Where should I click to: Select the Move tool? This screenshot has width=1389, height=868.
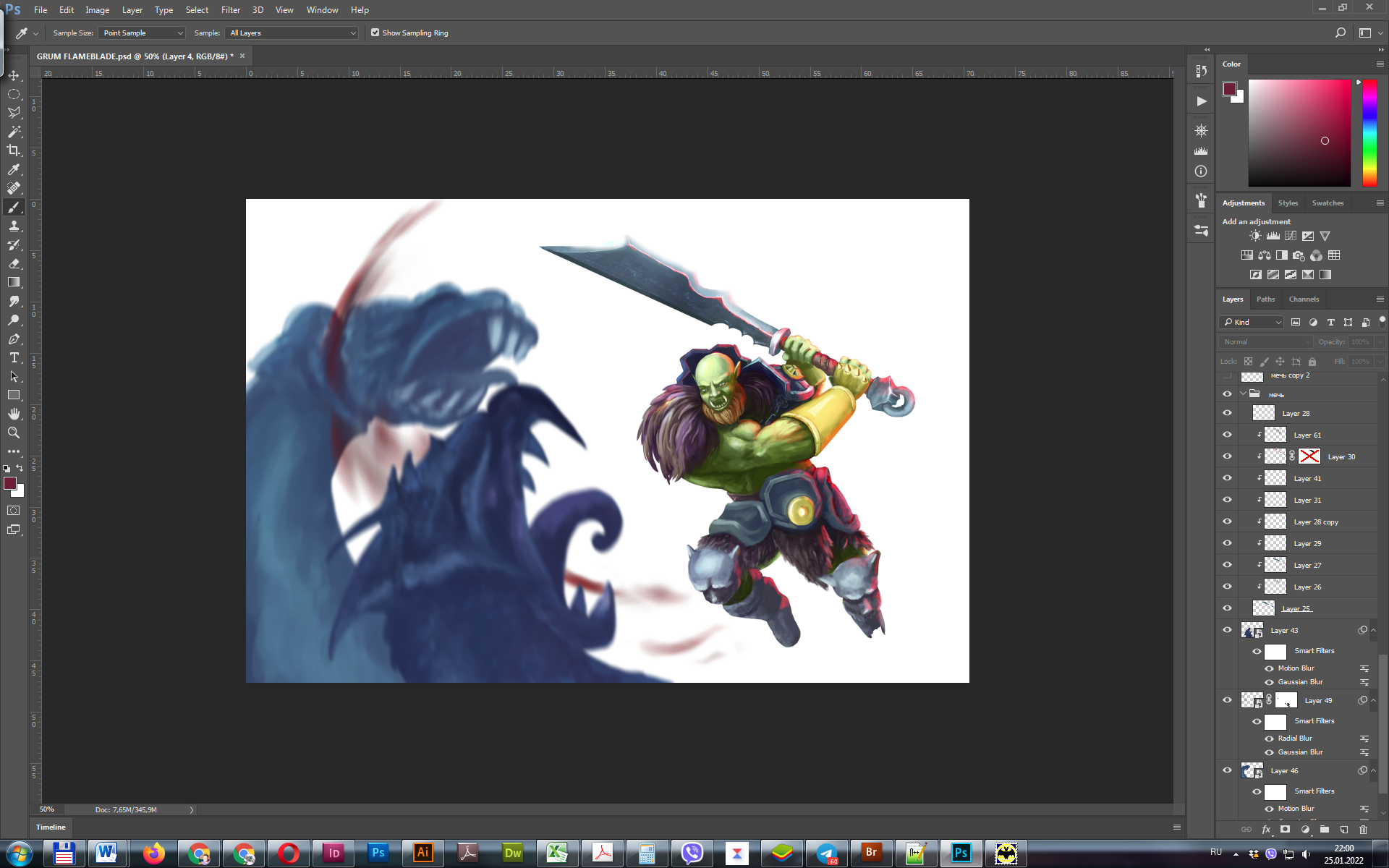[x=14, y=75]
